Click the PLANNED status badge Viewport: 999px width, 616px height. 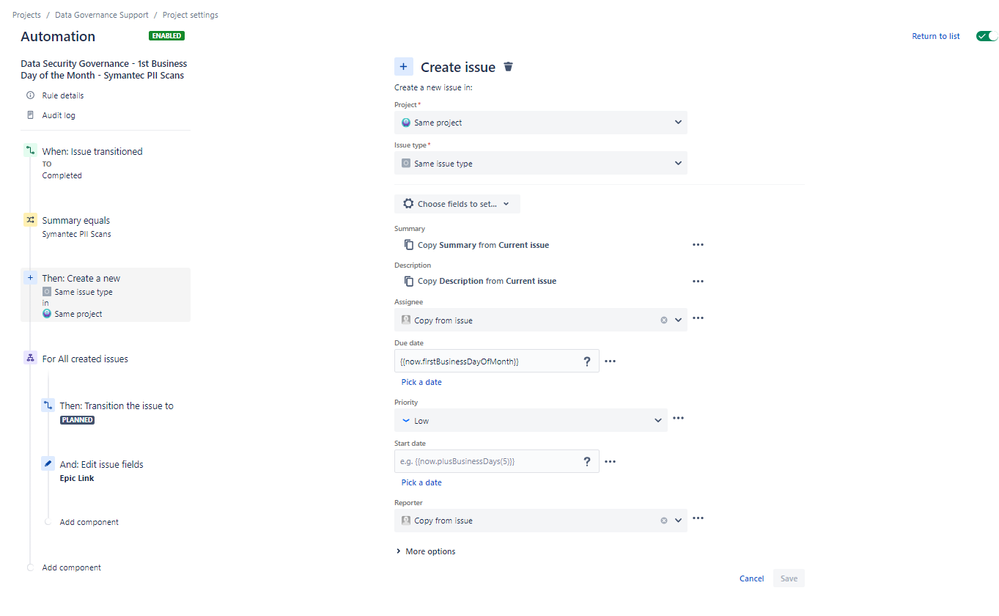[77, 420]
